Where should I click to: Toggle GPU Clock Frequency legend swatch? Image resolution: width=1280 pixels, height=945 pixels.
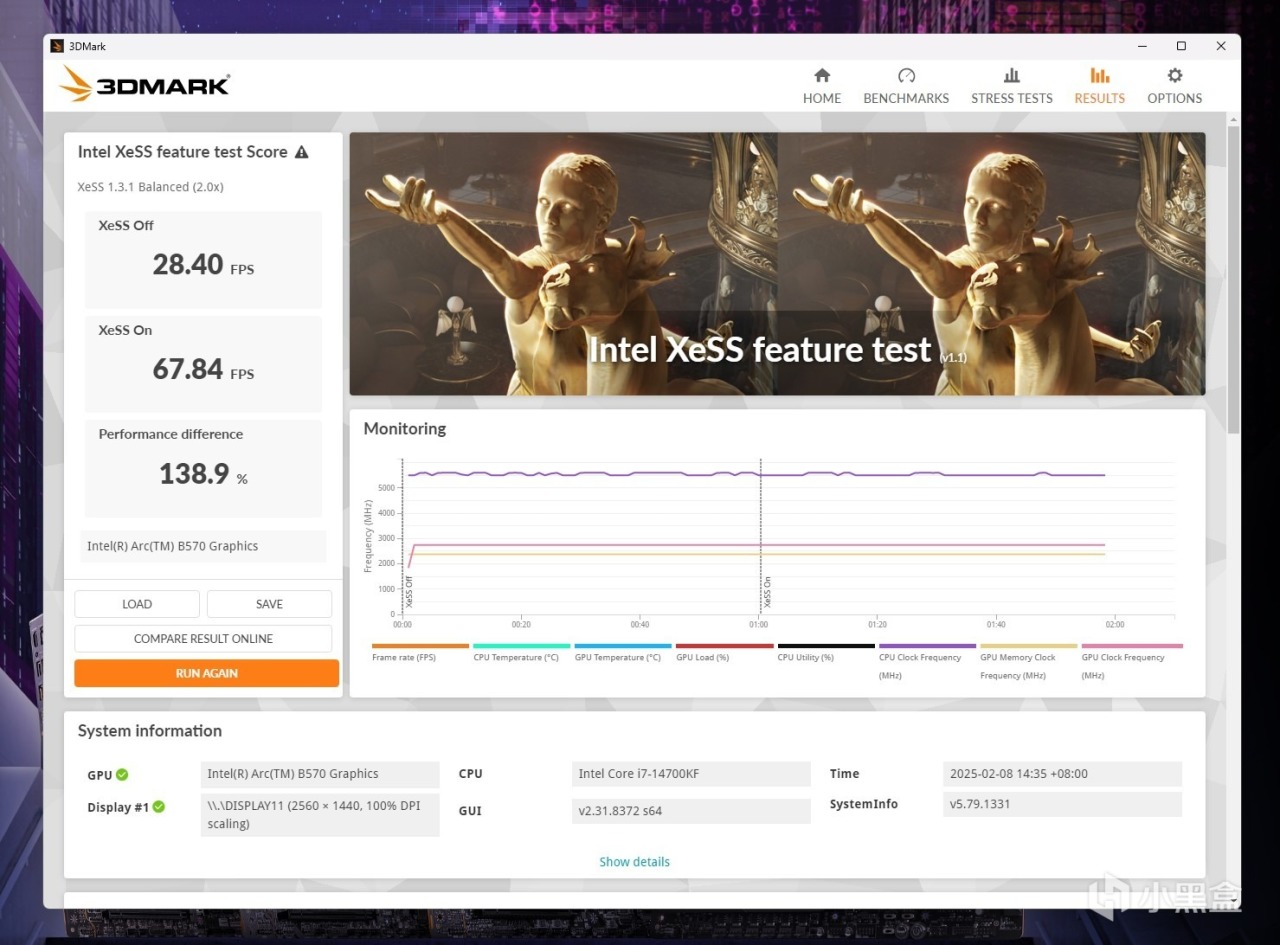coord(1132,646)
